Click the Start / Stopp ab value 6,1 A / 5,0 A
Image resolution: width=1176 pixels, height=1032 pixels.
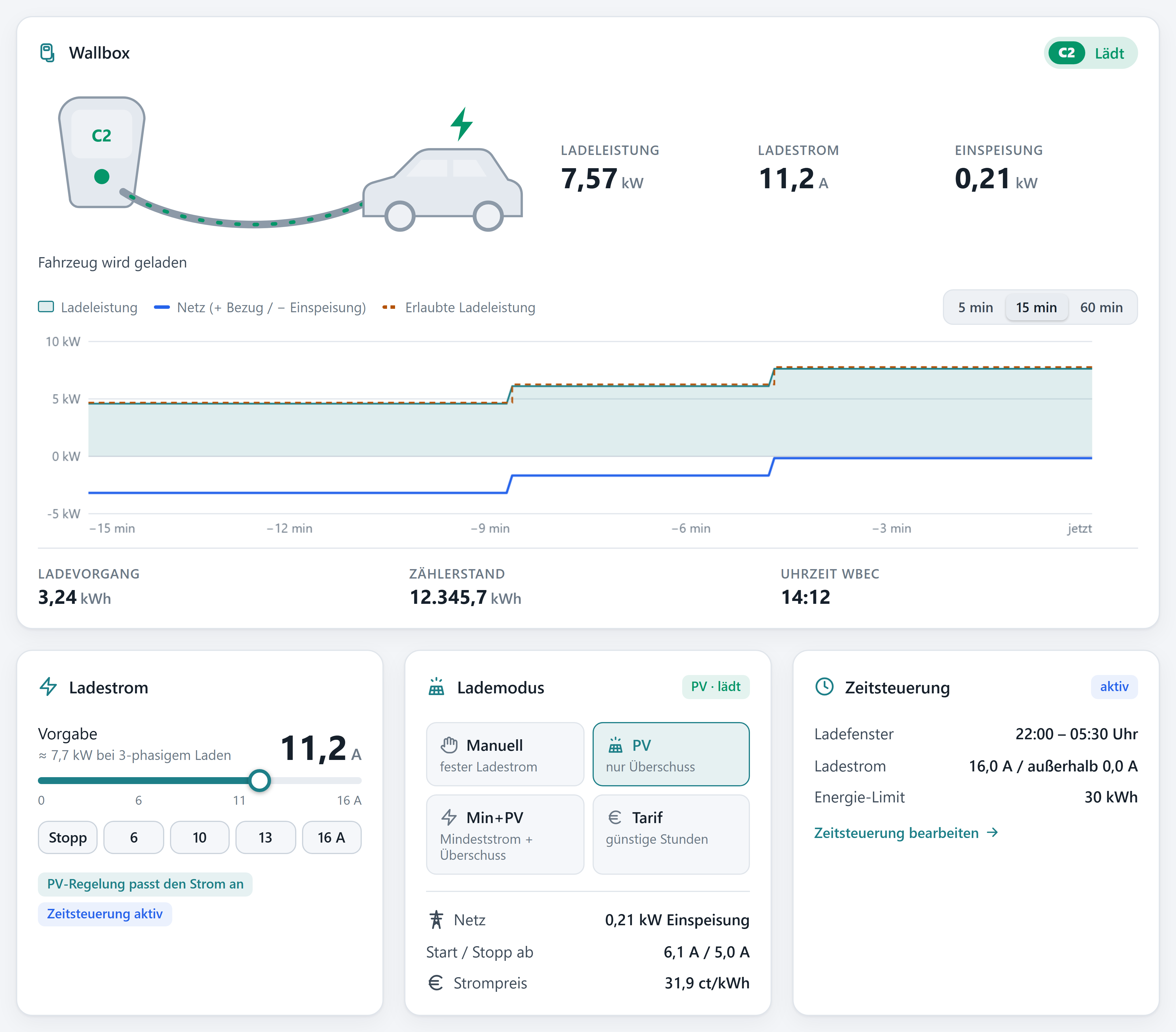point(707,952)
